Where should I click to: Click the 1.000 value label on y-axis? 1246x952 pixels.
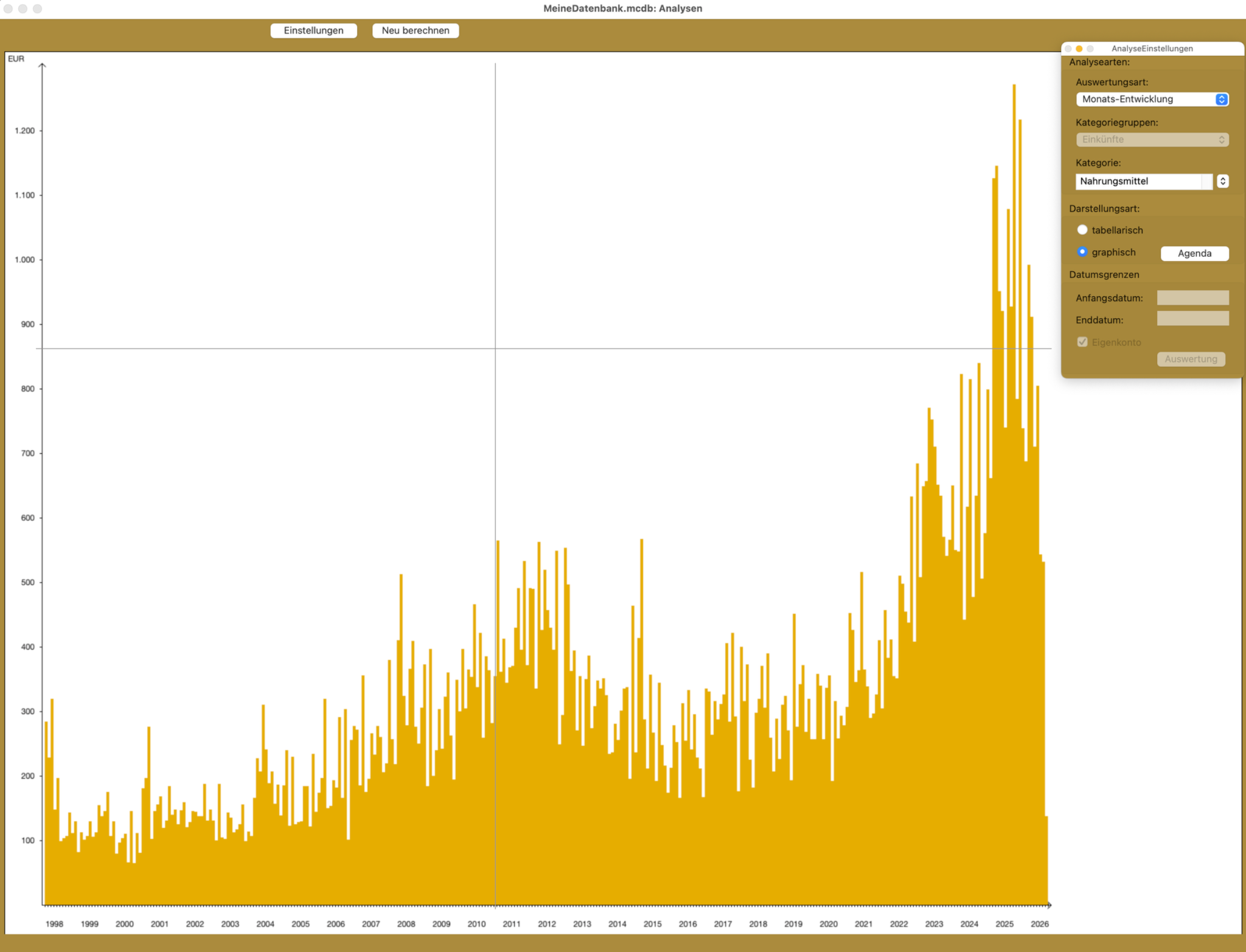[25, 260]
